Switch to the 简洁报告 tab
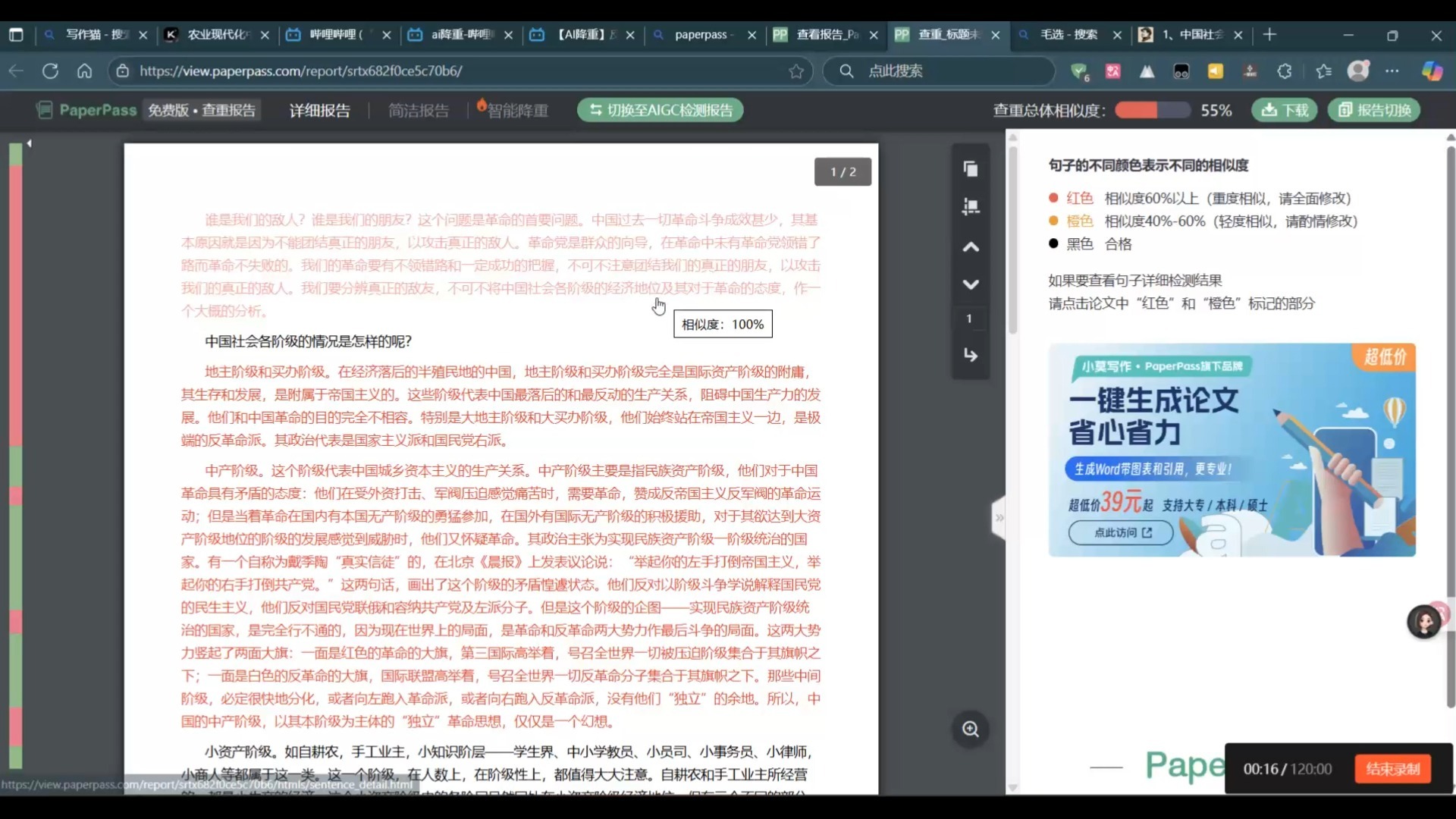 tap(419, 111)
